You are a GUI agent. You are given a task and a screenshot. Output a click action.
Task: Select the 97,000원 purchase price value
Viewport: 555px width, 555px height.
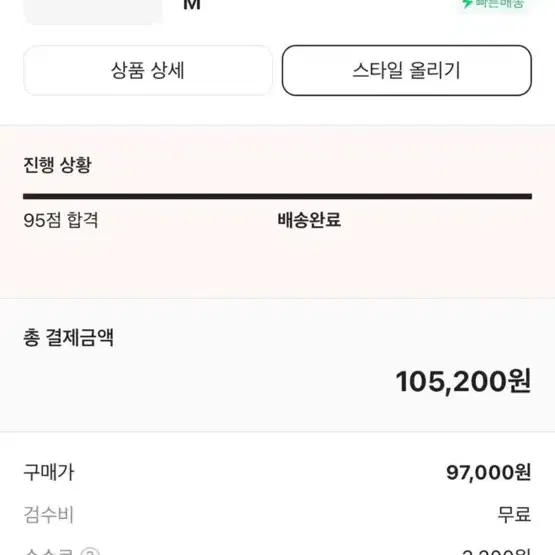[x=488, y=473]
